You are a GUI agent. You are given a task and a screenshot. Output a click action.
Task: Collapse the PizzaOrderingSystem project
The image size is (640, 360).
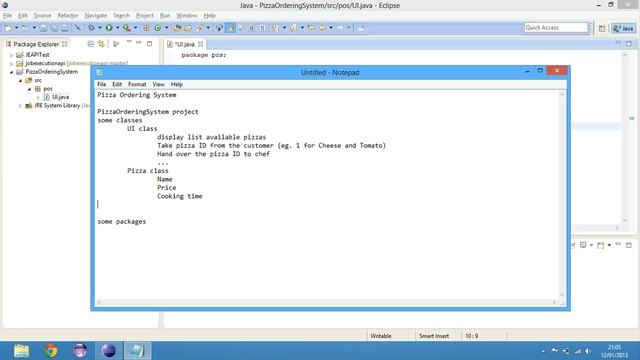click(11, 72)
